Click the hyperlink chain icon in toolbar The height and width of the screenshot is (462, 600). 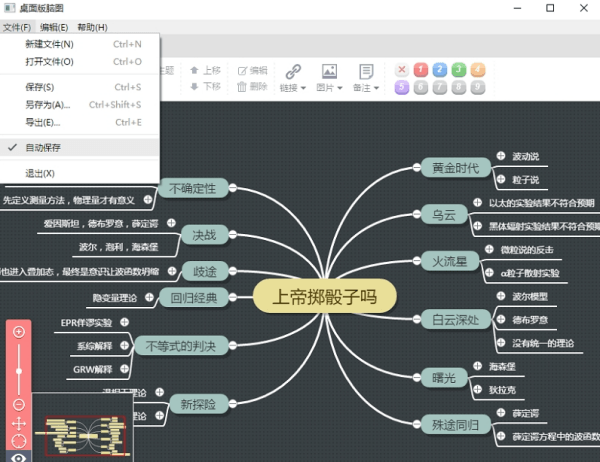293,71
